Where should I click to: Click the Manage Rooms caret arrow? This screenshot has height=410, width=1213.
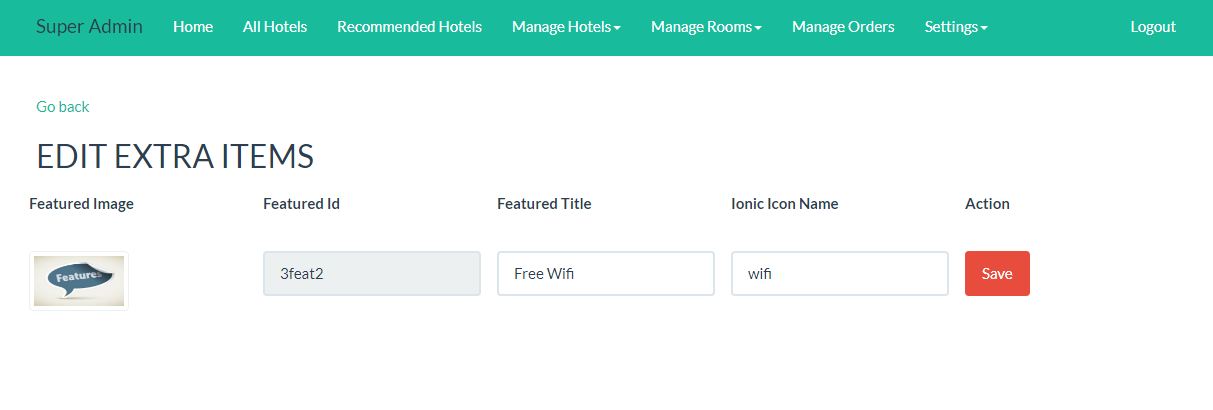pyautogui.click(x=758, y=29)
